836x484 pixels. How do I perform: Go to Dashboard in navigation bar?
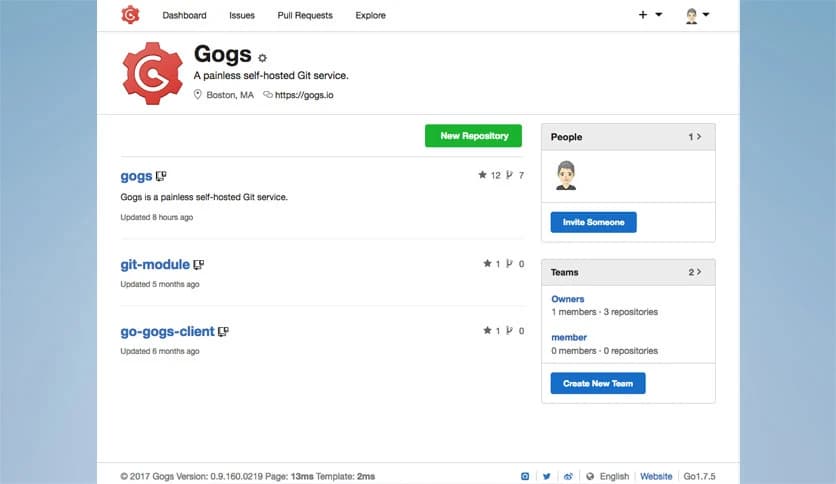tap(184, 16)
